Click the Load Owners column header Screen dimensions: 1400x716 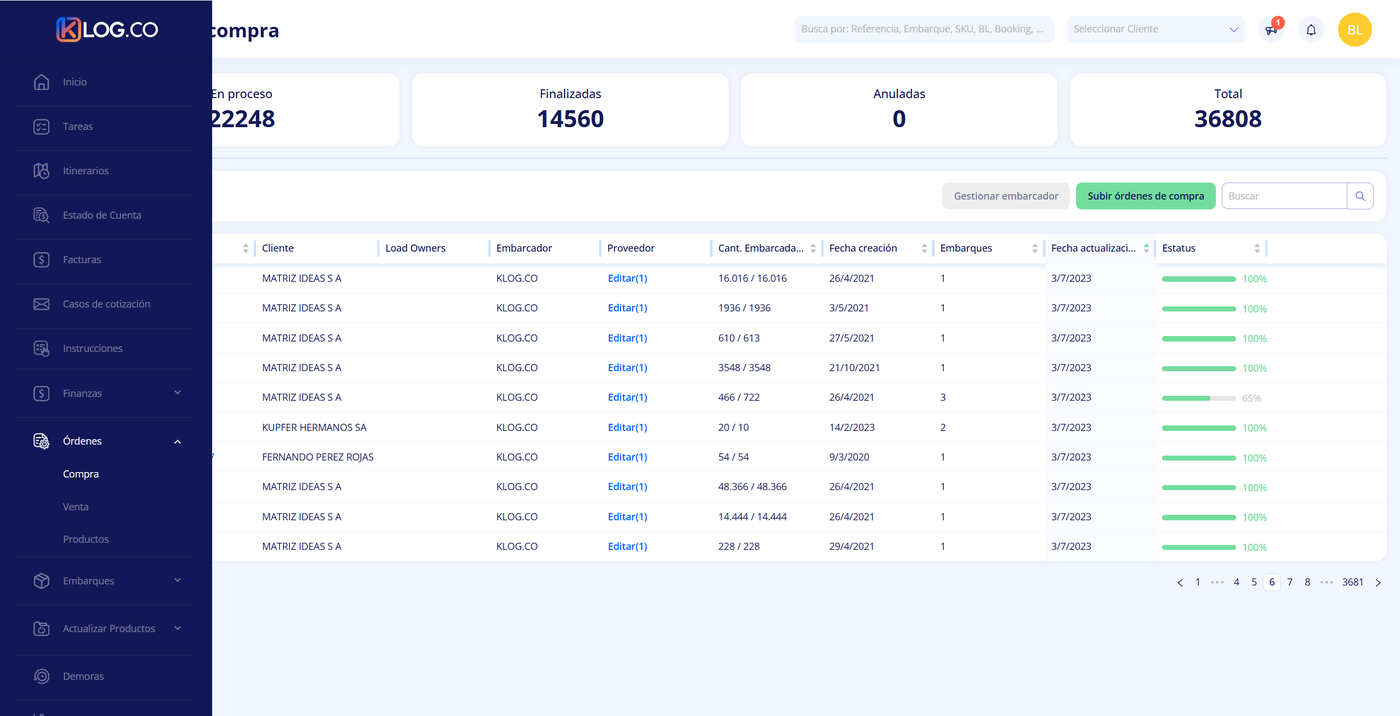pyautogui.click(x=415, y=248)
